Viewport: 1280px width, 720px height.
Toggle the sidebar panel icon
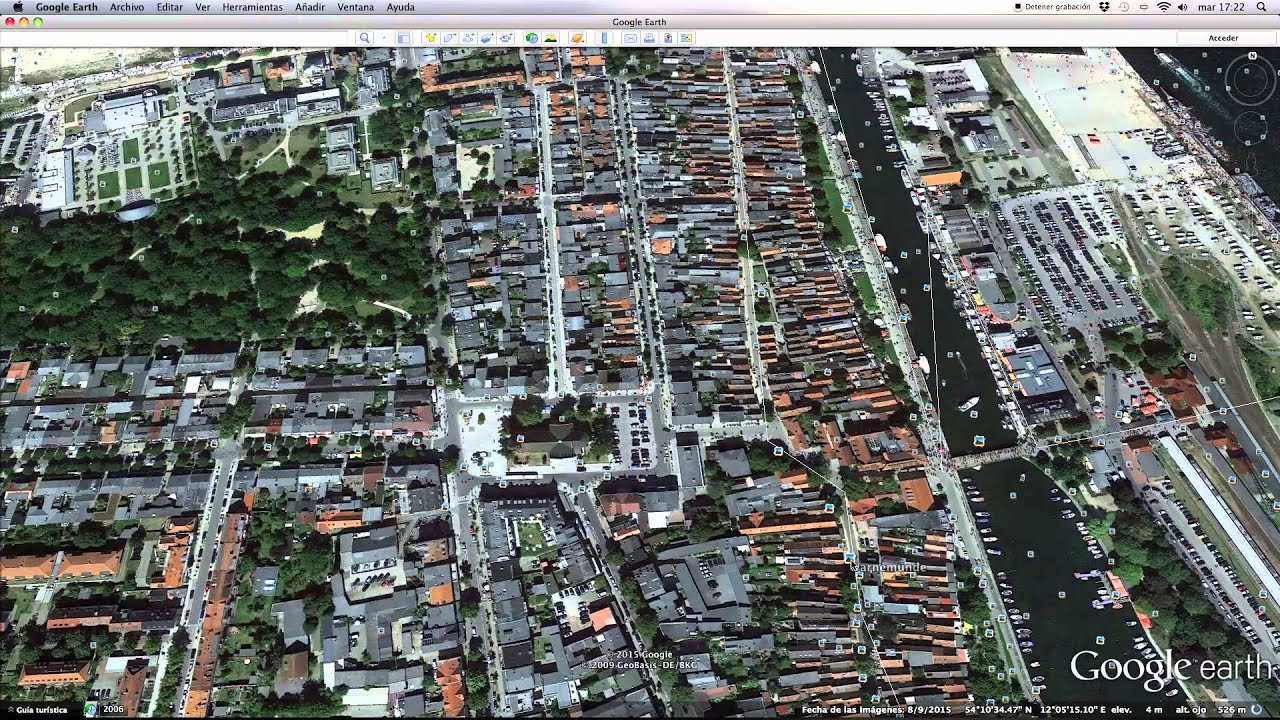tap(404, 38)
